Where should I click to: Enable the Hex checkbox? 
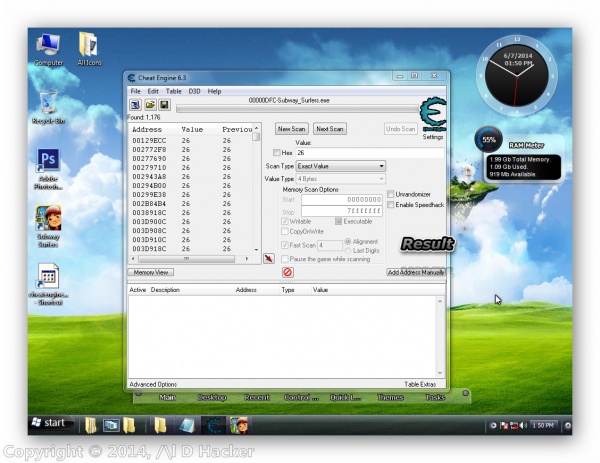[277, 153]
